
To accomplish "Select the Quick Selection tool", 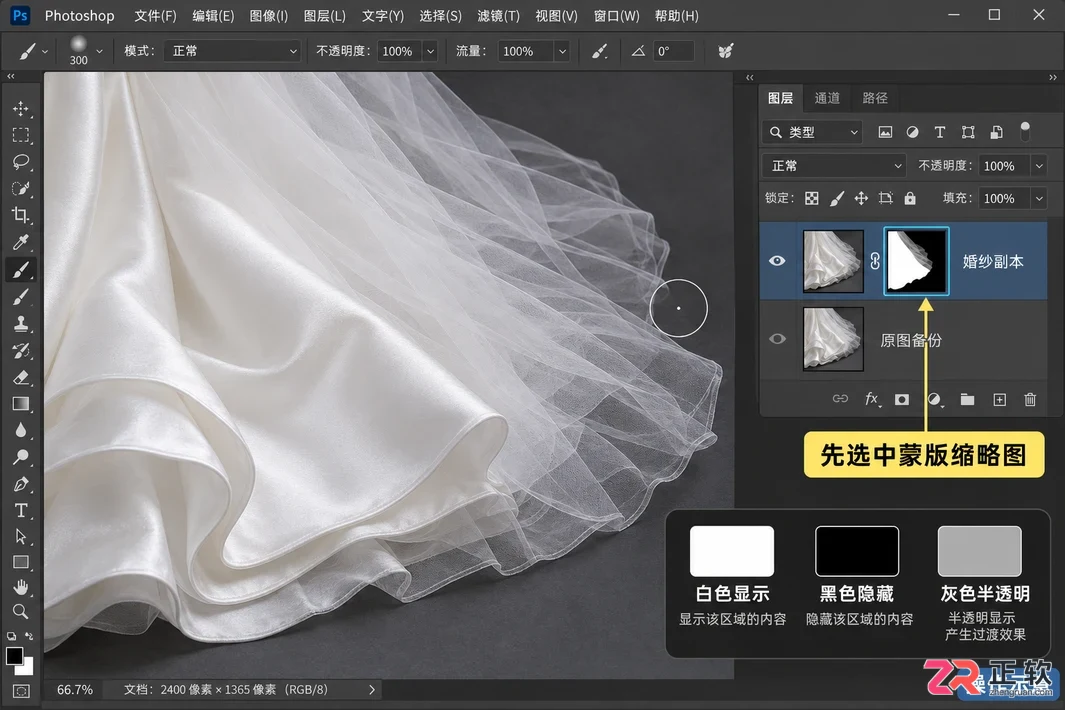I will [x=21, y=189].
